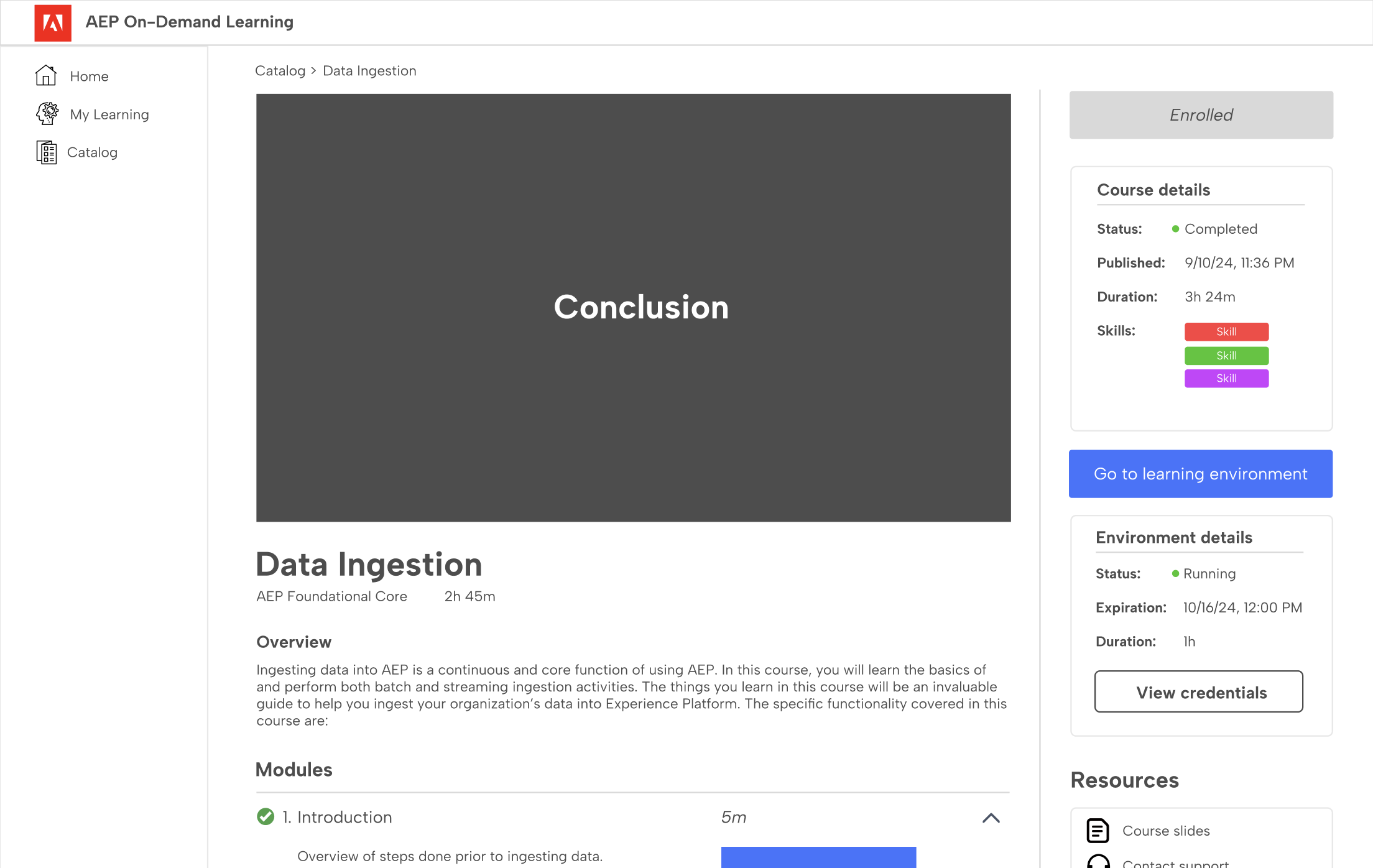Screen dimensions: 1373x868
Task: Collapse the Introduction module chevron
Action: 991,818
